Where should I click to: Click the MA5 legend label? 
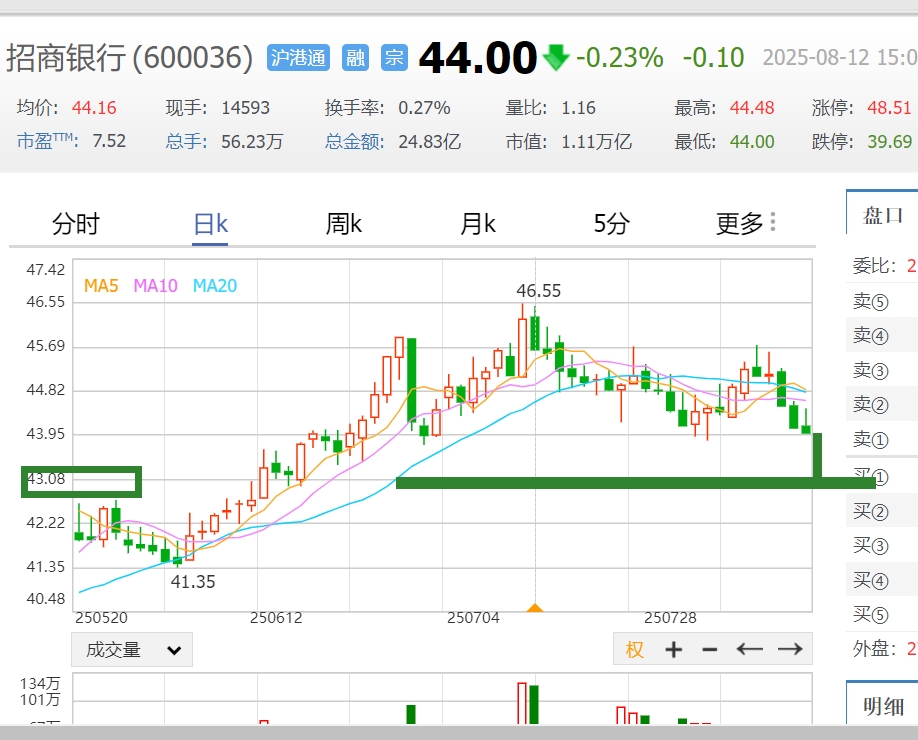[101, 286]
